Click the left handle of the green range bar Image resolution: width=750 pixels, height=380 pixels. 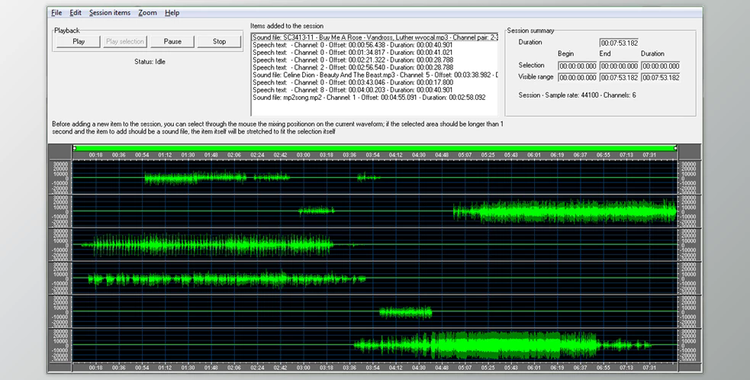[x=74, y=148]
